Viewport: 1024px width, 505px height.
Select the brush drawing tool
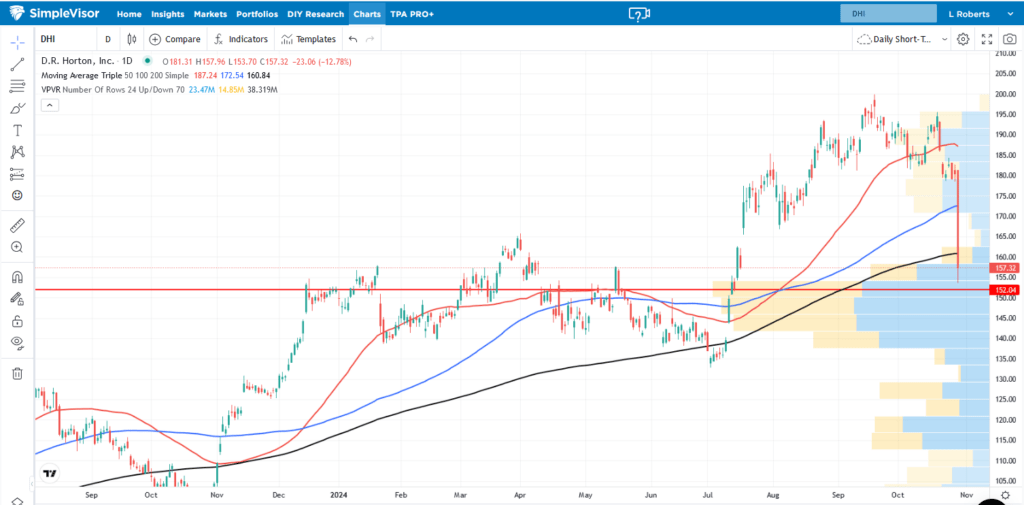17,108
